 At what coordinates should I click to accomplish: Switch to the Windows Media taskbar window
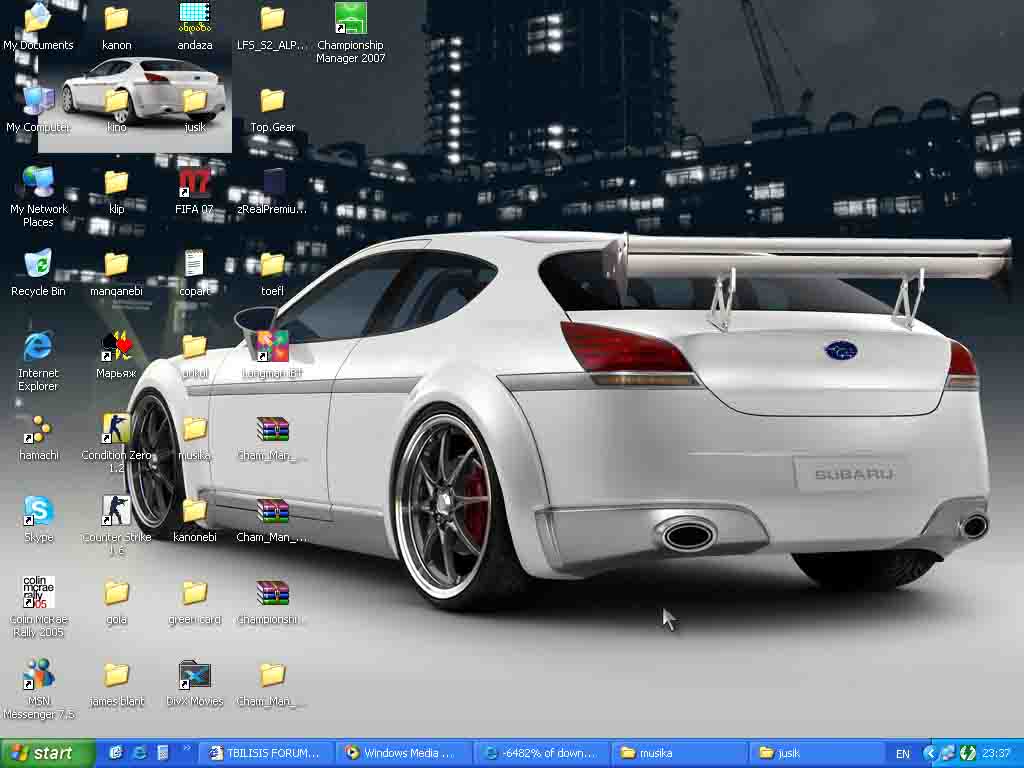(400, 753)
